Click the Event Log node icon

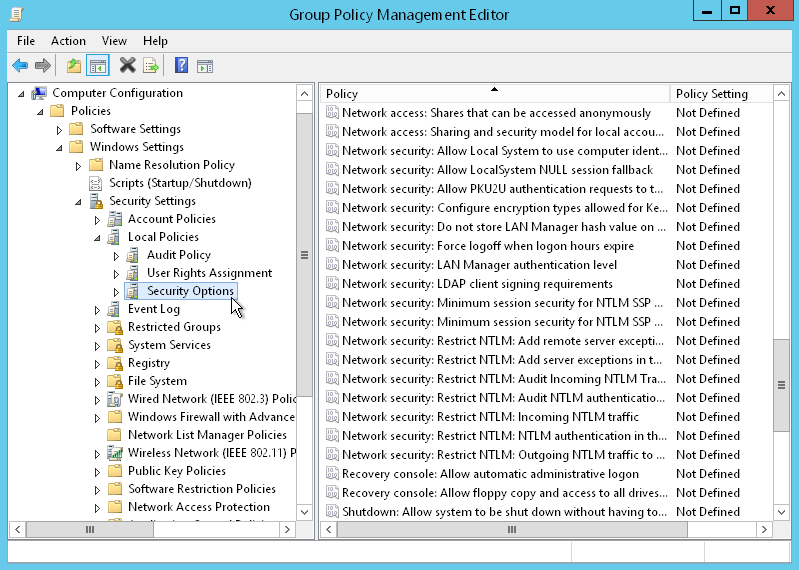coord(114,309)
